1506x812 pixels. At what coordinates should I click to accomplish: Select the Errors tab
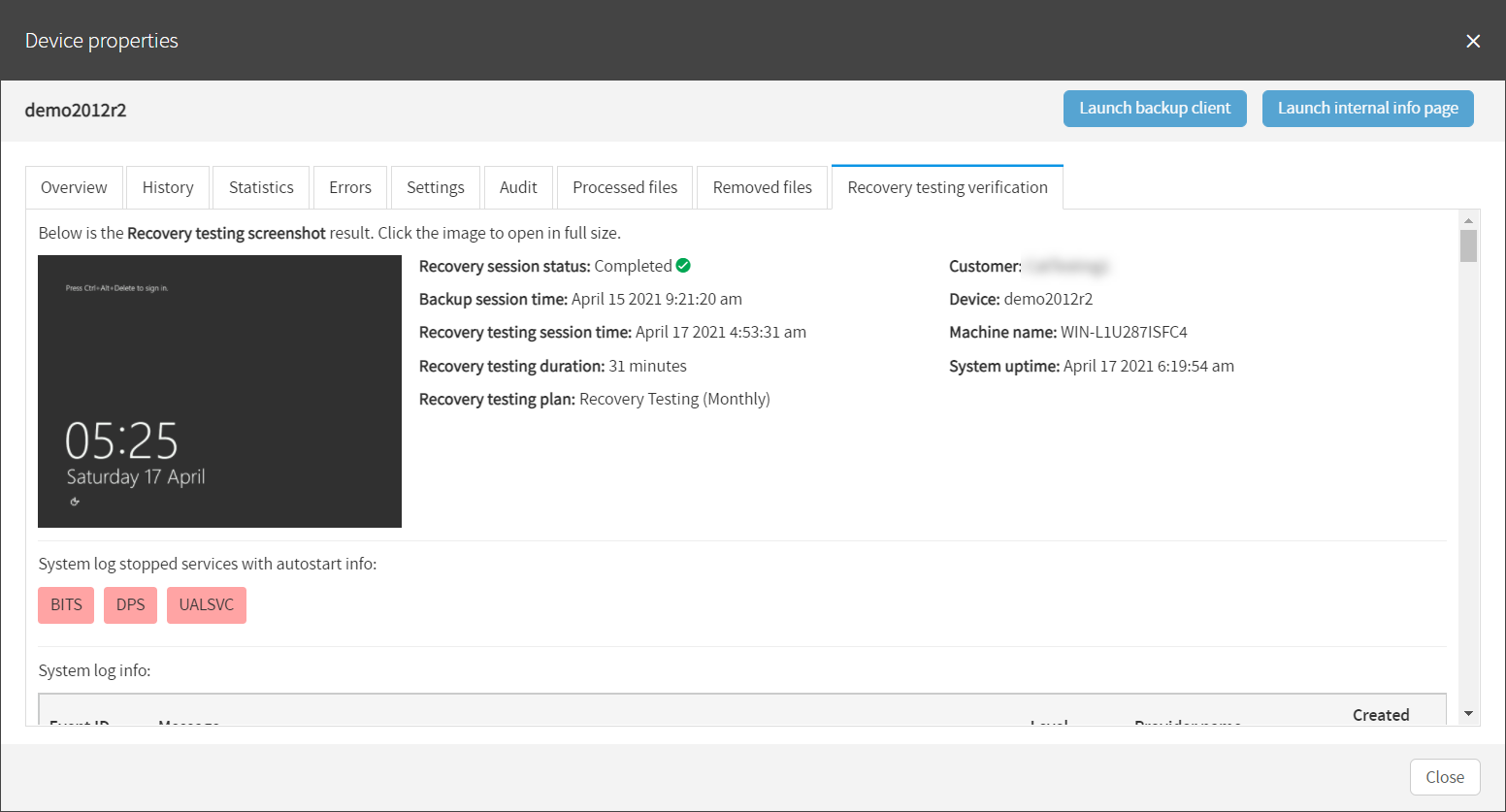pyautogui.click(x=349, y=187)
